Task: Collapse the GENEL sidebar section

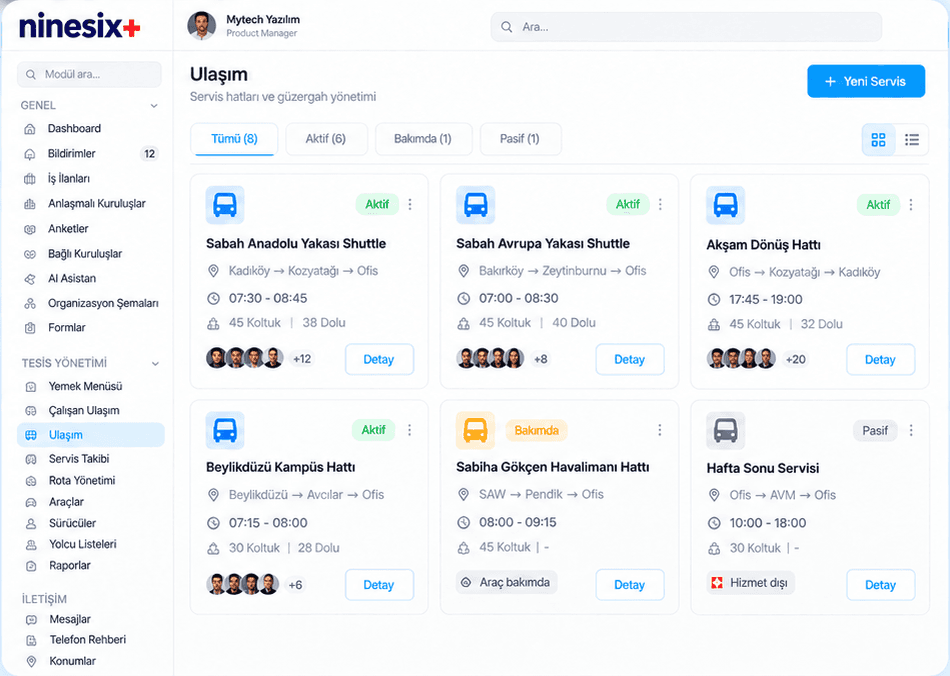Action: pos(154,106)
